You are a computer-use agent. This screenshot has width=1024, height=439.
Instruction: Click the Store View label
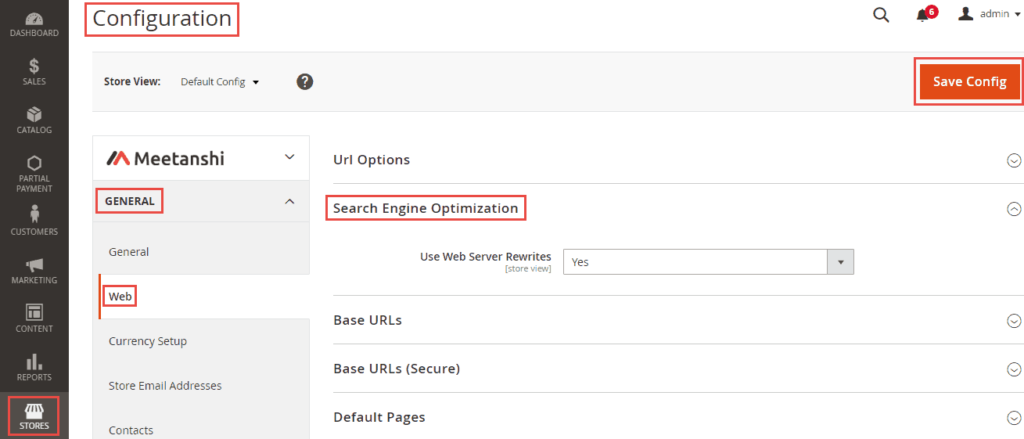coord(132,82)
